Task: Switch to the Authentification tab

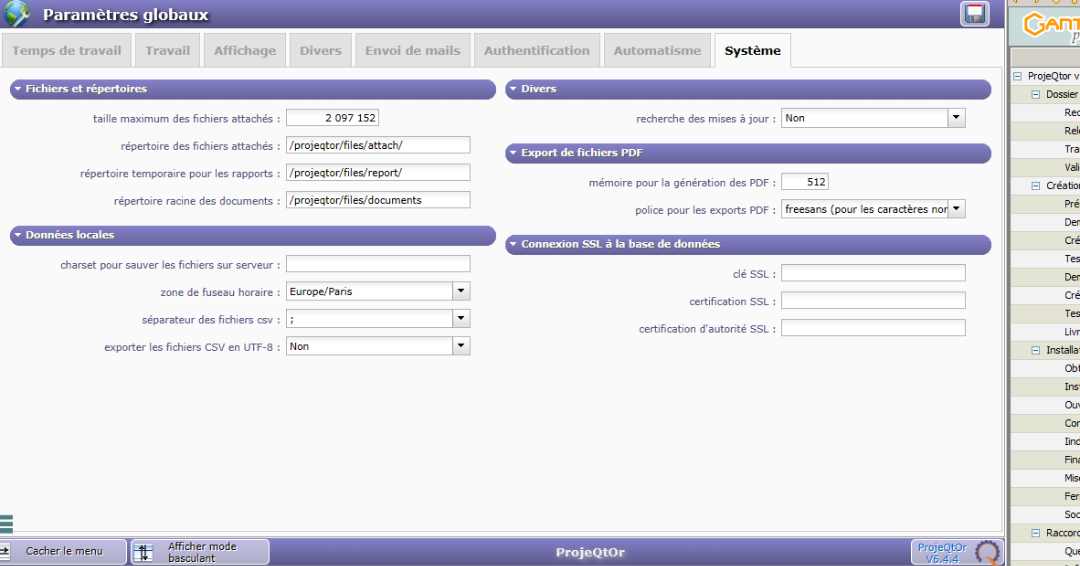Action: click(537, 51)
